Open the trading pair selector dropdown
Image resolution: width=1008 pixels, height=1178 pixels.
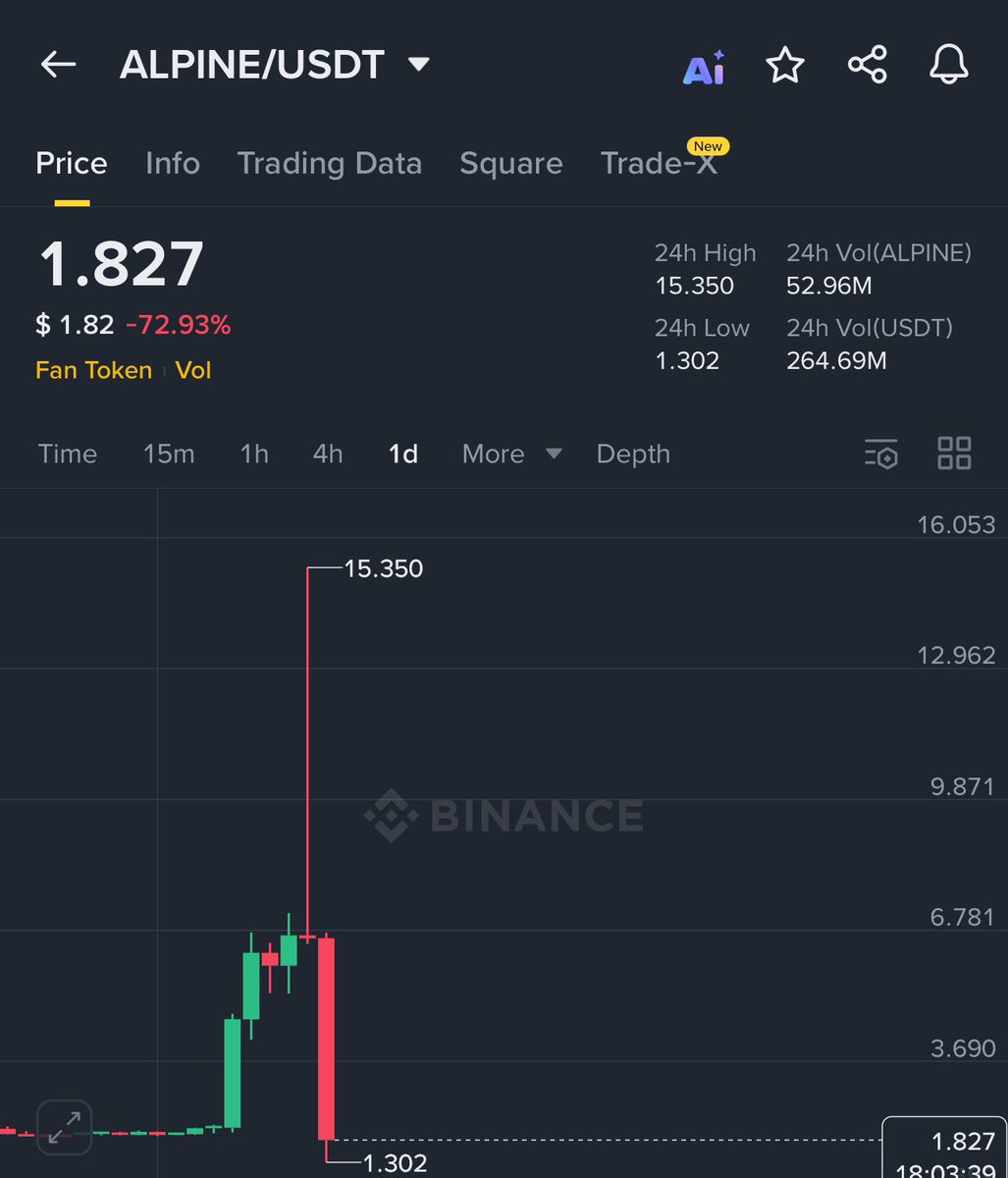coord(418,63)
